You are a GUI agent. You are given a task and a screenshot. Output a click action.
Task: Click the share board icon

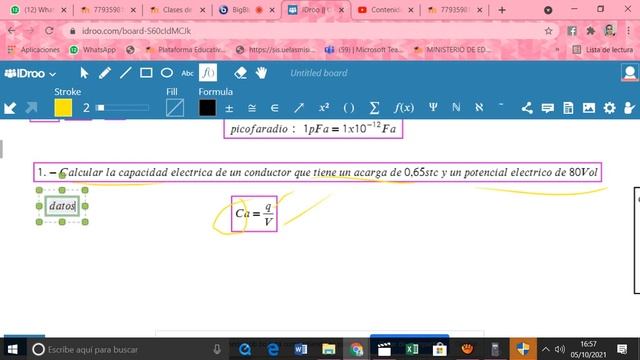pos(527,108)
